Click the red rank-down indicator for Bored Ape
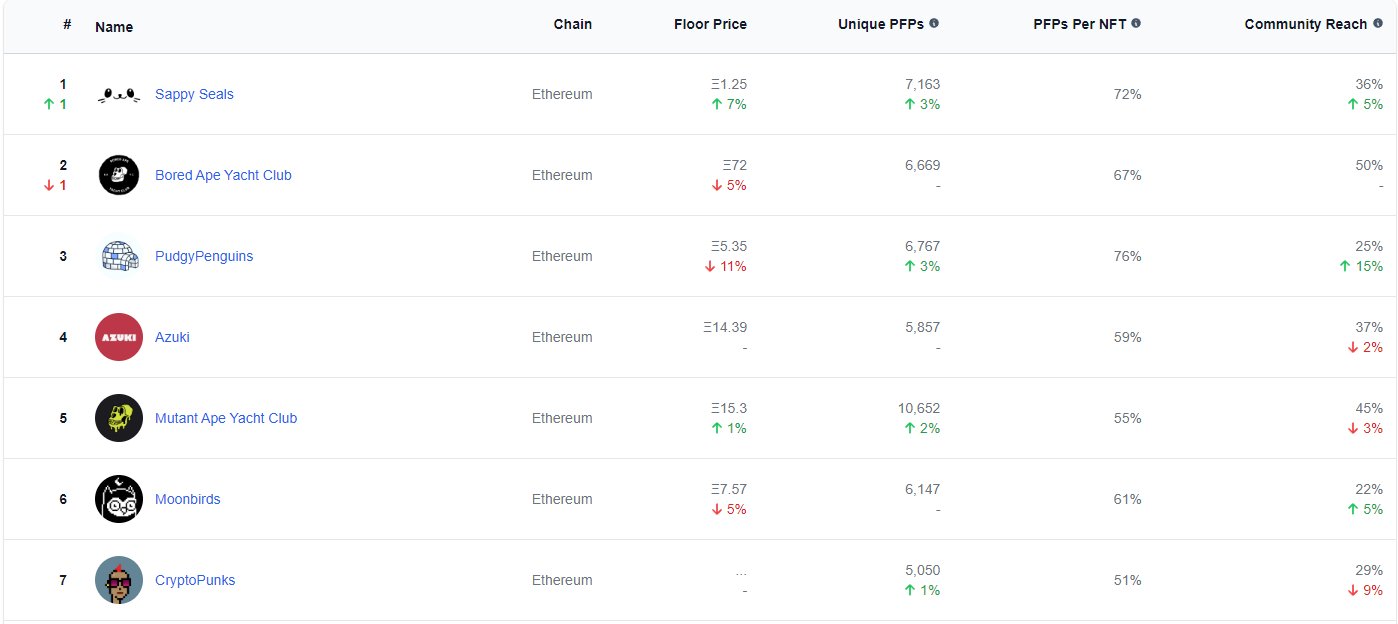1398x624 pixels. 56,185
